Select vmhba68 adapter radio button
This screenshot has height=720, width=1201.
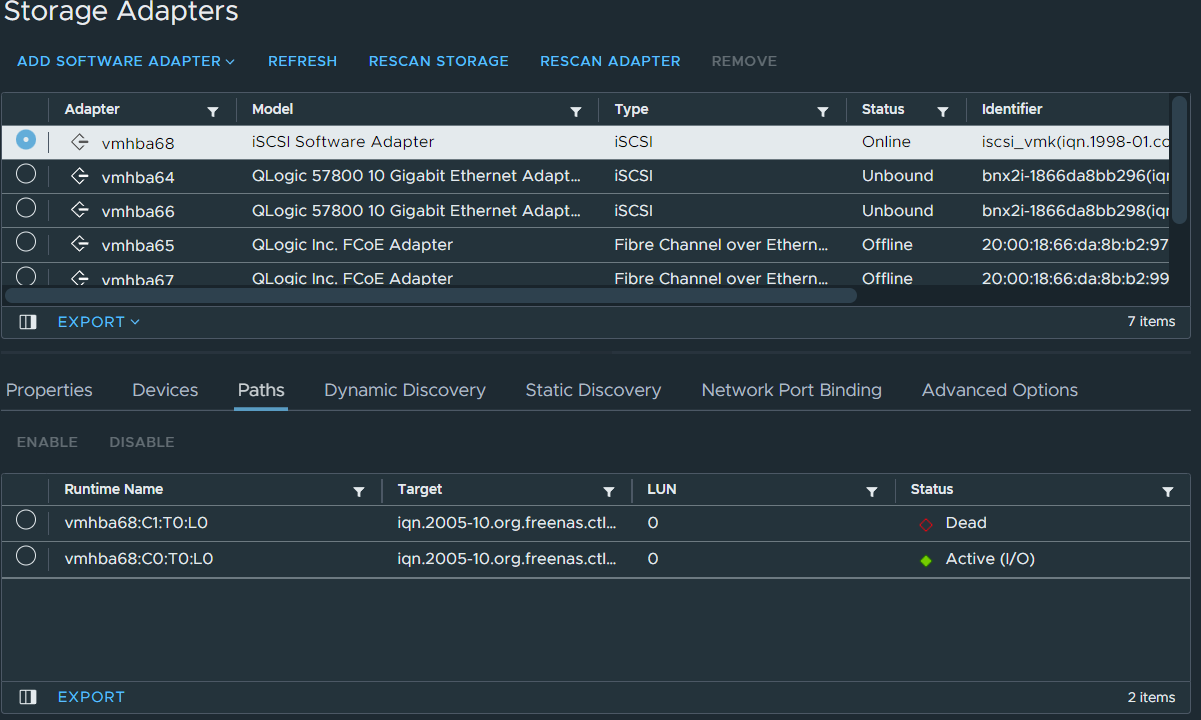coord(26,141)
